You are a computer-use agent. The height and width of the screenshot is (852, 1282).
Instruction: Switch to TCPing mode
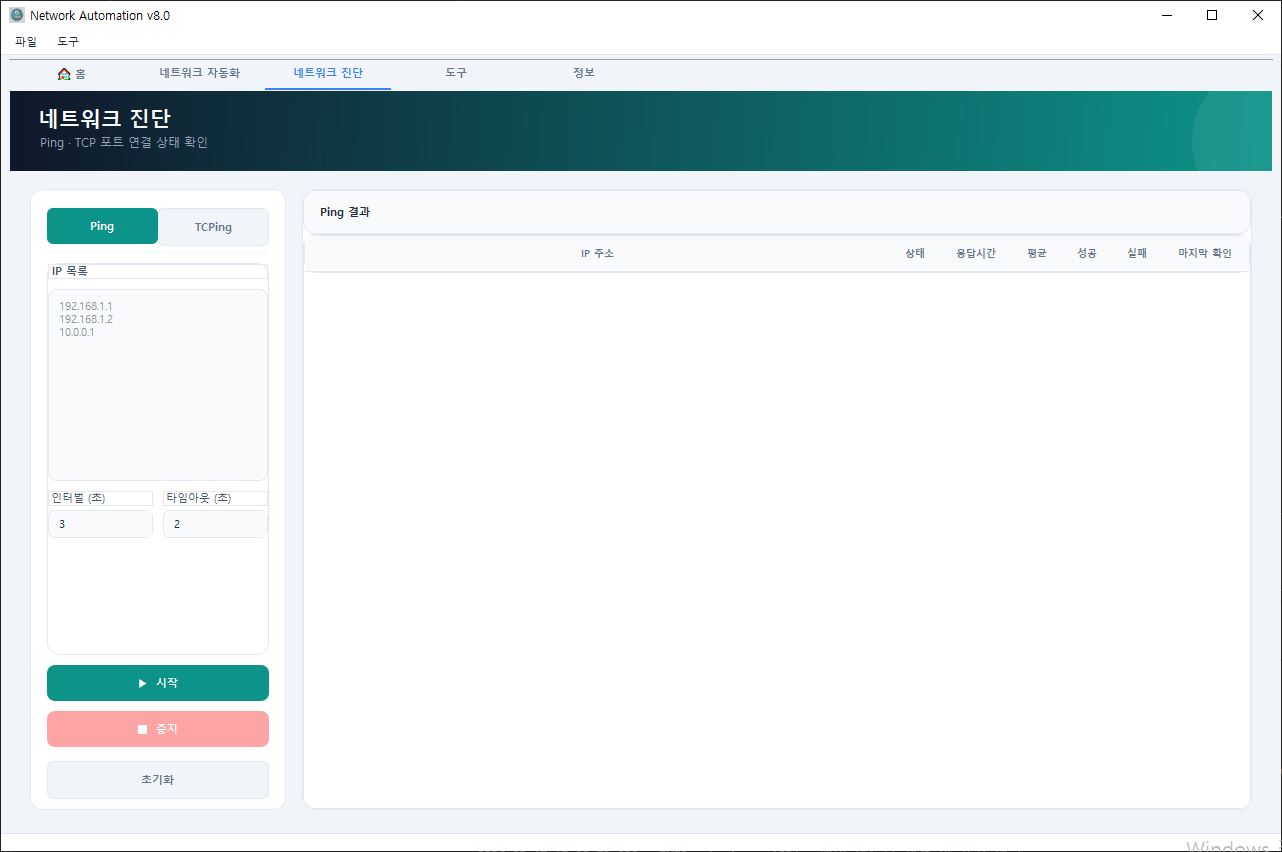[x=213, y=227]
